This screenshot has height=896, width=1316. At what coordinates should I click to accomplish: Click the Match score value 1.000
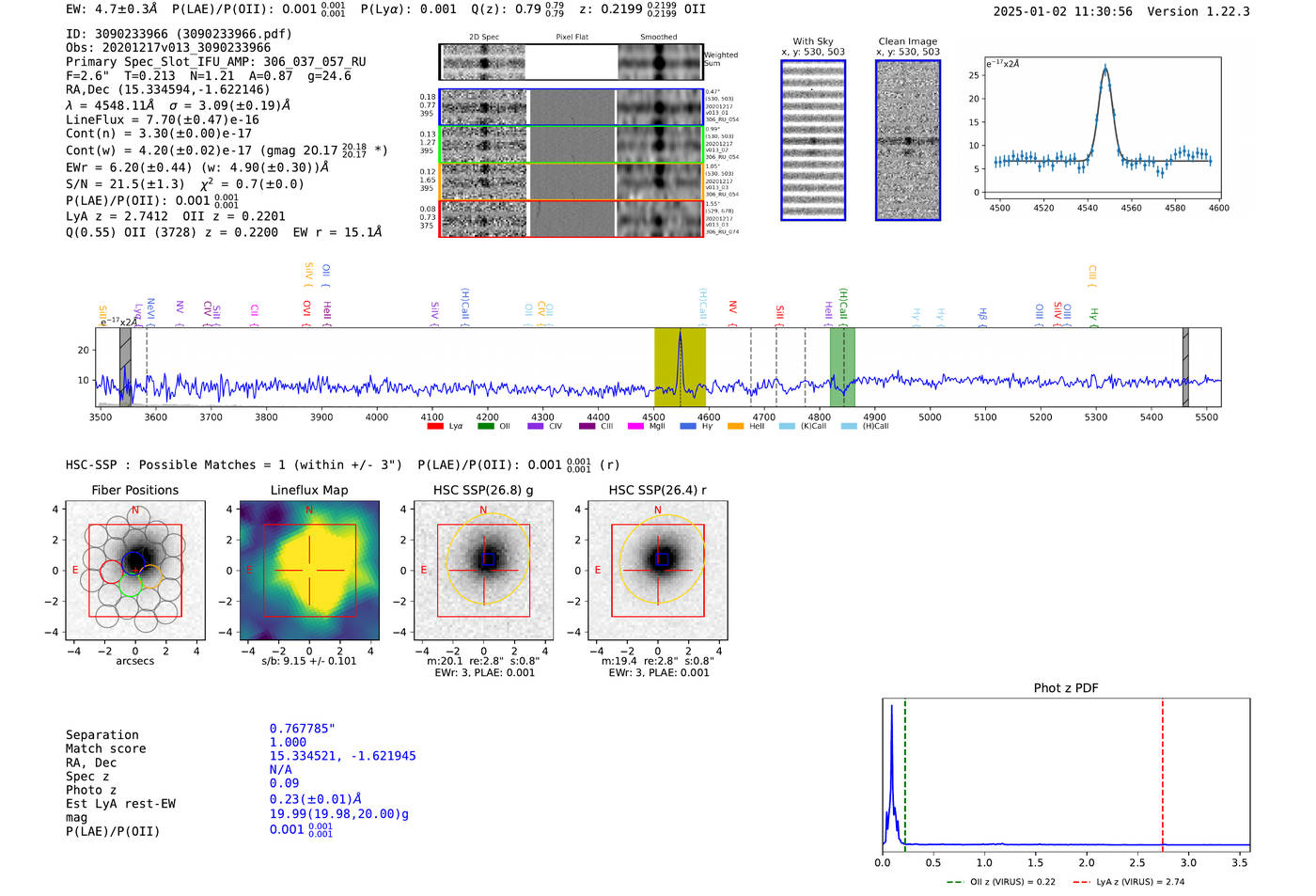click(x=288, y=743)
